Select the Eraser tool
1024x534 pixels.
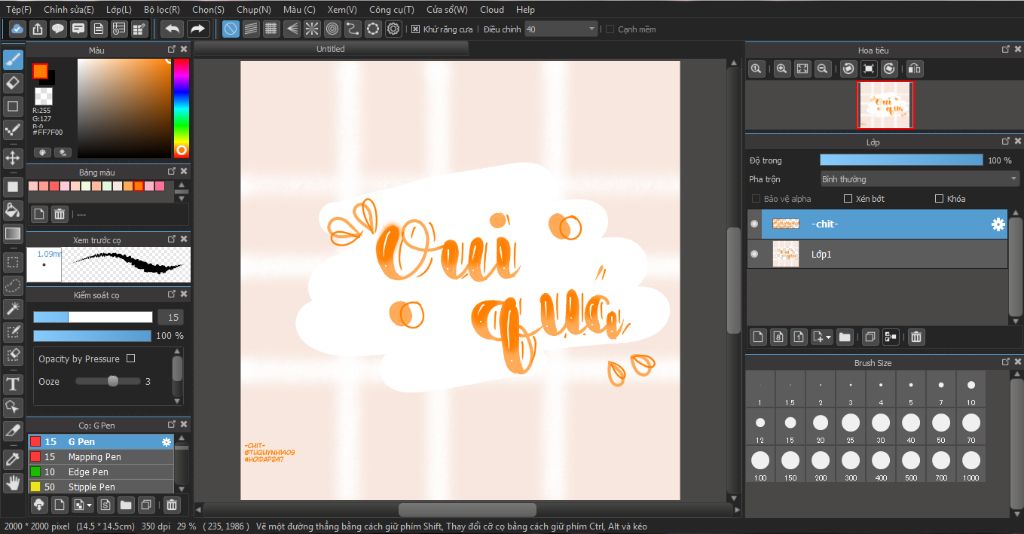[13, 83]
